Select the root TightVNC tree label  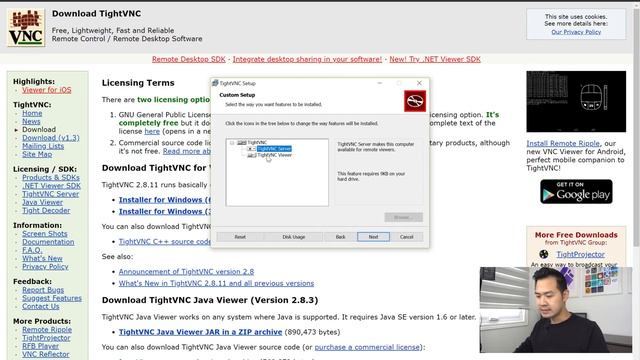point(257,142)
